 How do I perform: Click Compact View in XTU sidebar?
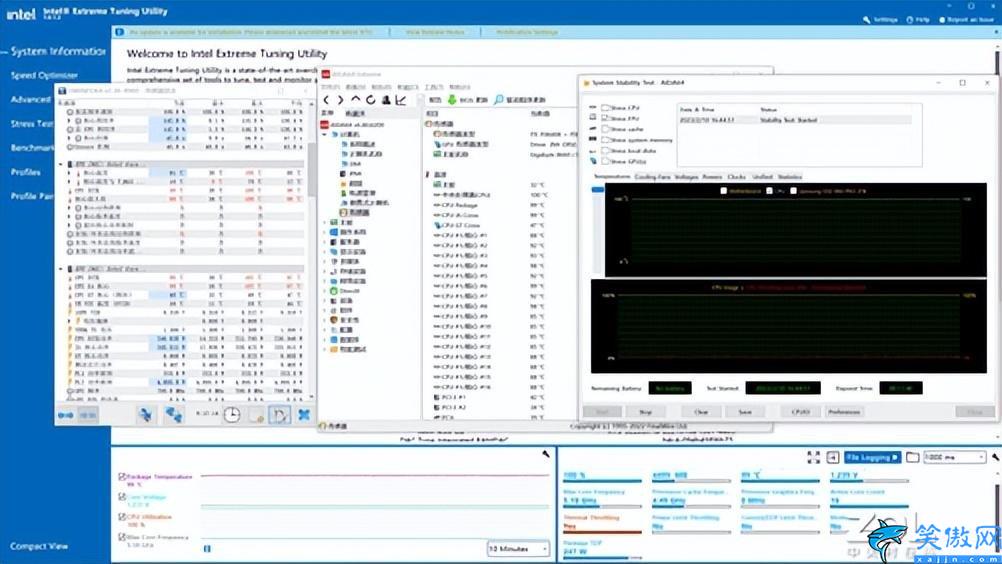coord(38,546)
